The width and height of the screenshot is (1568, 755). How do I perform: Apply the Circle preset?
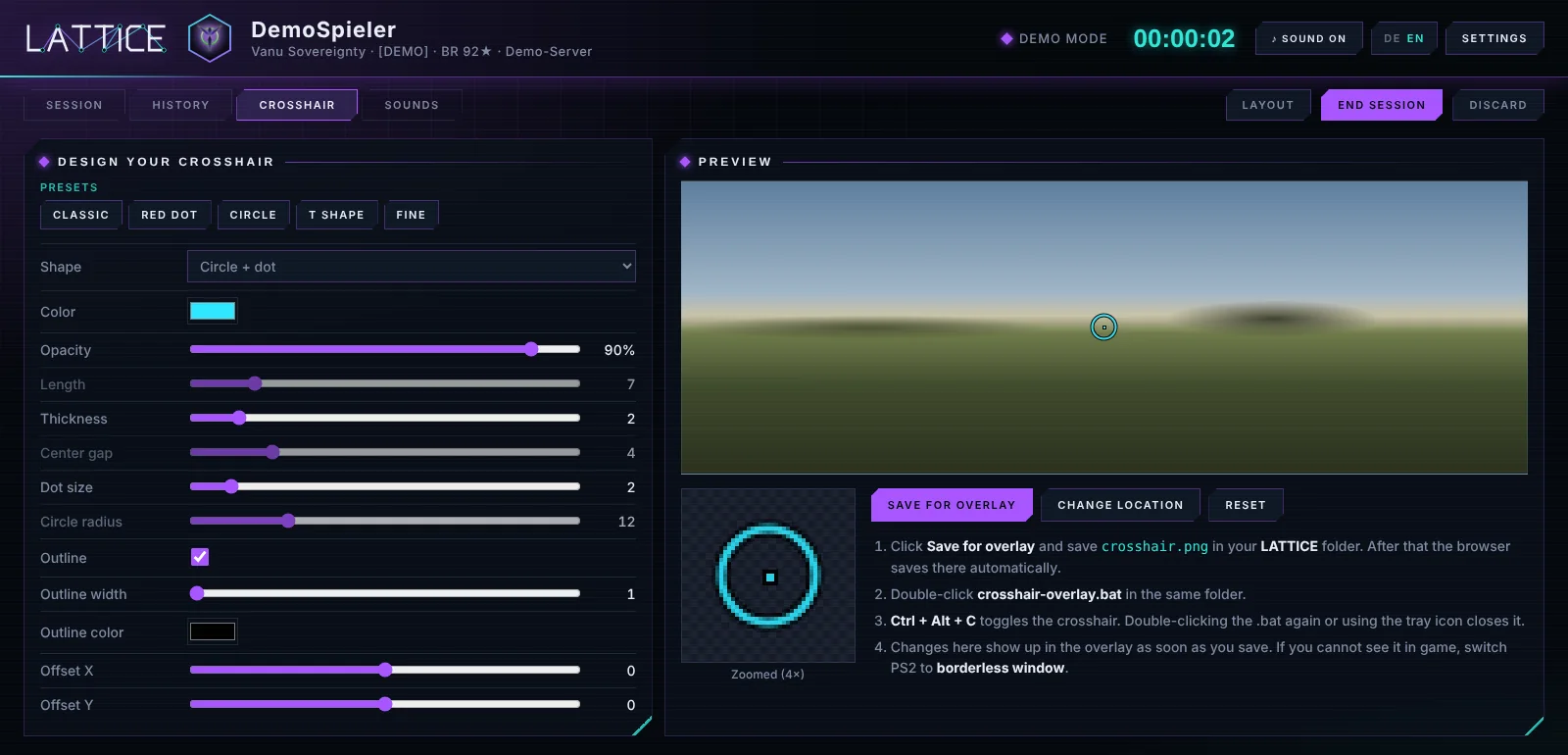tap(253, 215)
